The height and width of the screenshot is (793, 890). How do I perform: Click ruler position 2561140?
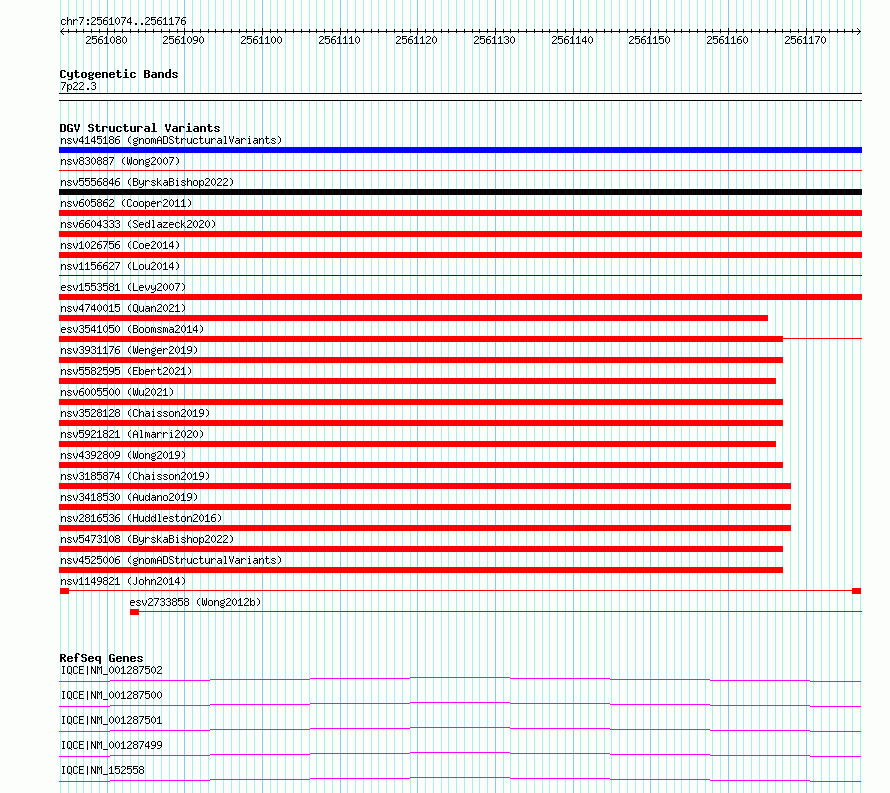tap(572, 40)
